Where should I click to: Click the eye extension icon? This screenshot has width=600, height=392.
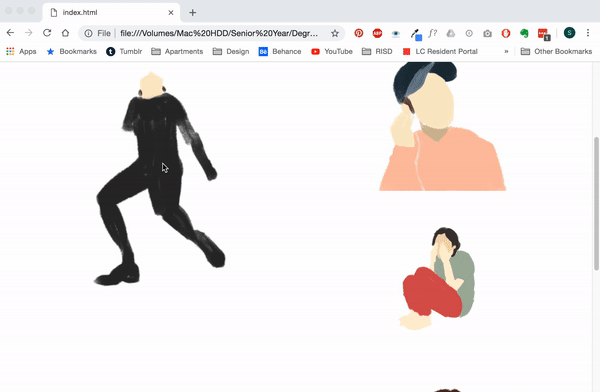[396, 34]
